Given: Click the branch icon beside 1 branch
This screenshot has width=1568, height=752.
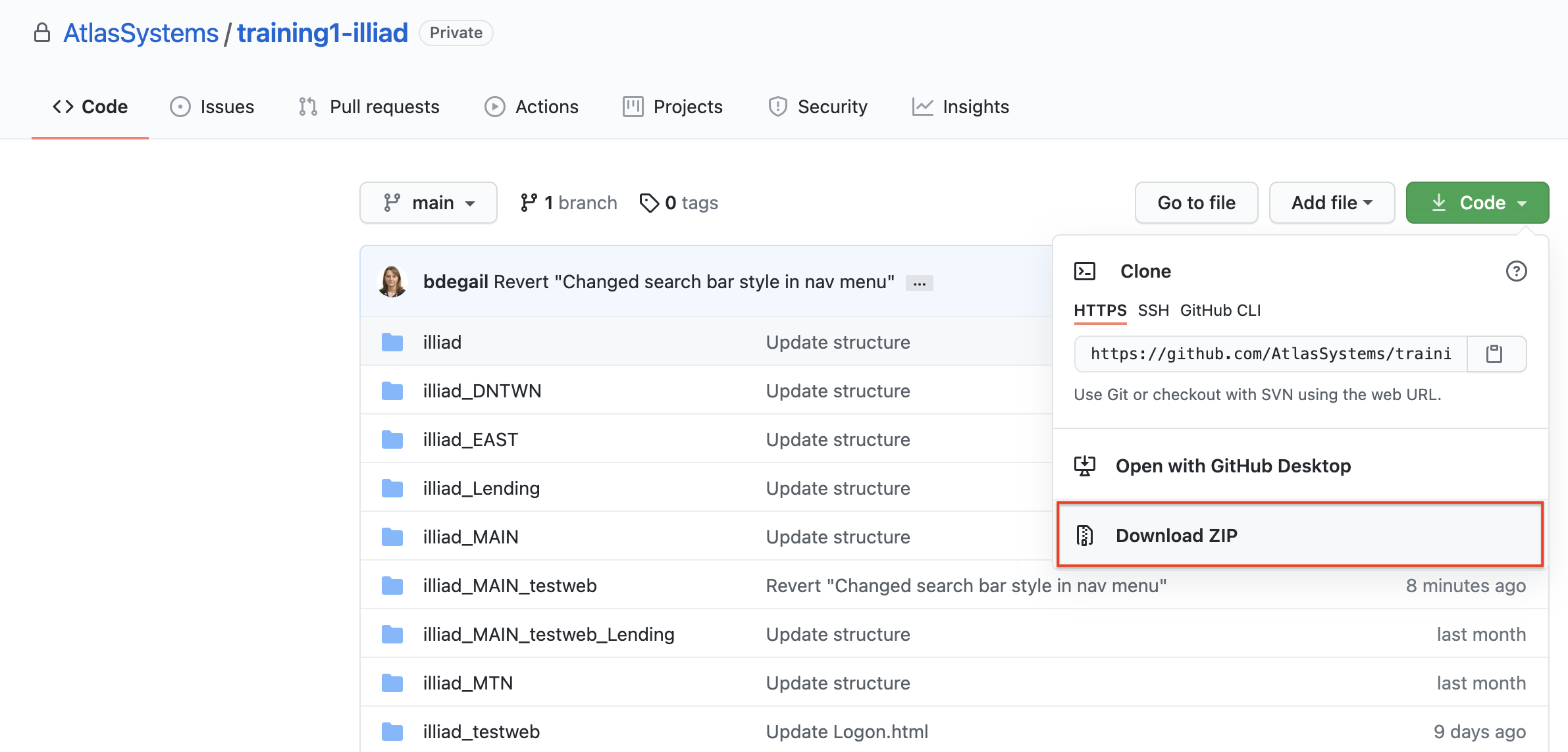Looking at the screenshot, I should coord(528,203).
